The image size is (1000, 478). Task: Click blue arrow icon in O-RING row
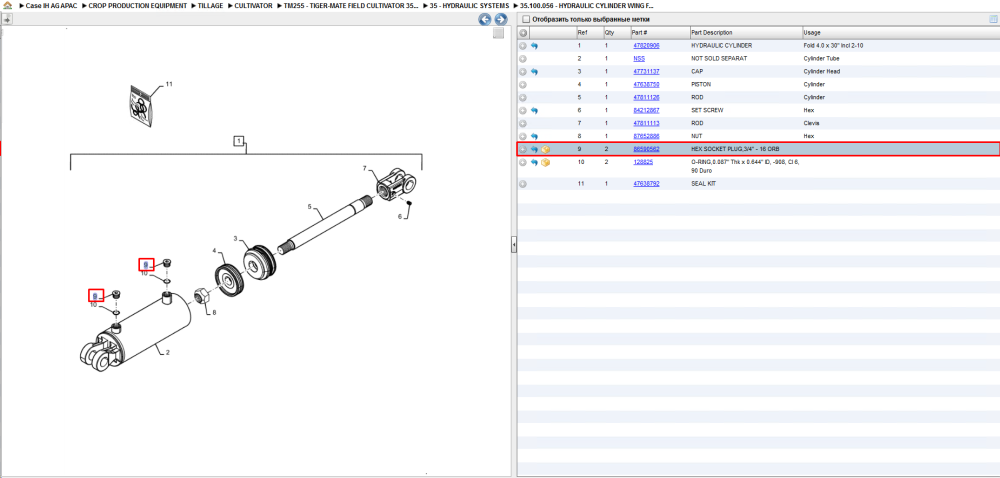[x=534, y=163]
